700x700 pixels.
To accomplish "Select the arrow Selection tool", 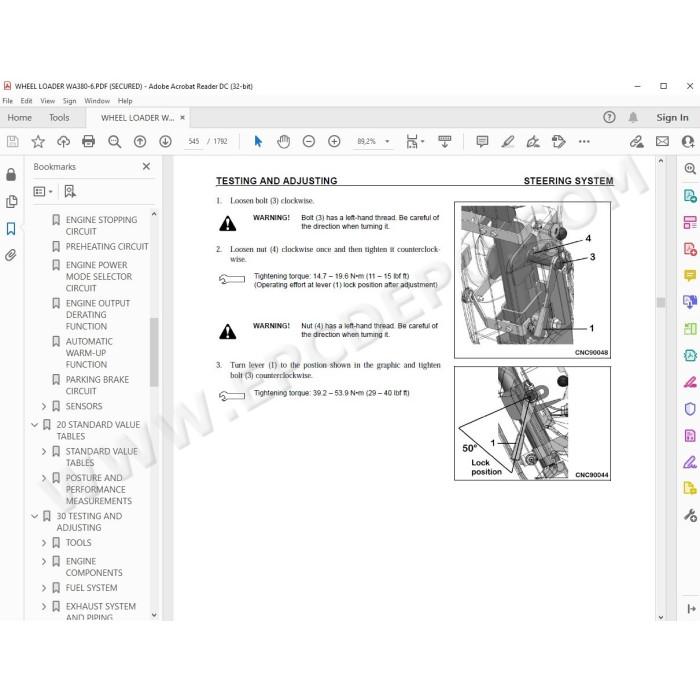I will [258, 142].
